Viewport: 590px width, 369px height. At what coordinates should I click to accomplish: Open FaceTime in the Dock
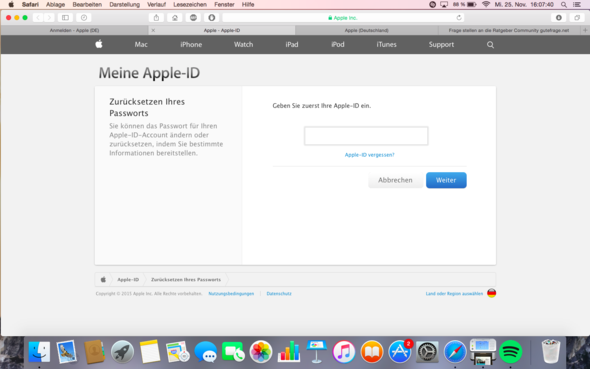(233, 352)
